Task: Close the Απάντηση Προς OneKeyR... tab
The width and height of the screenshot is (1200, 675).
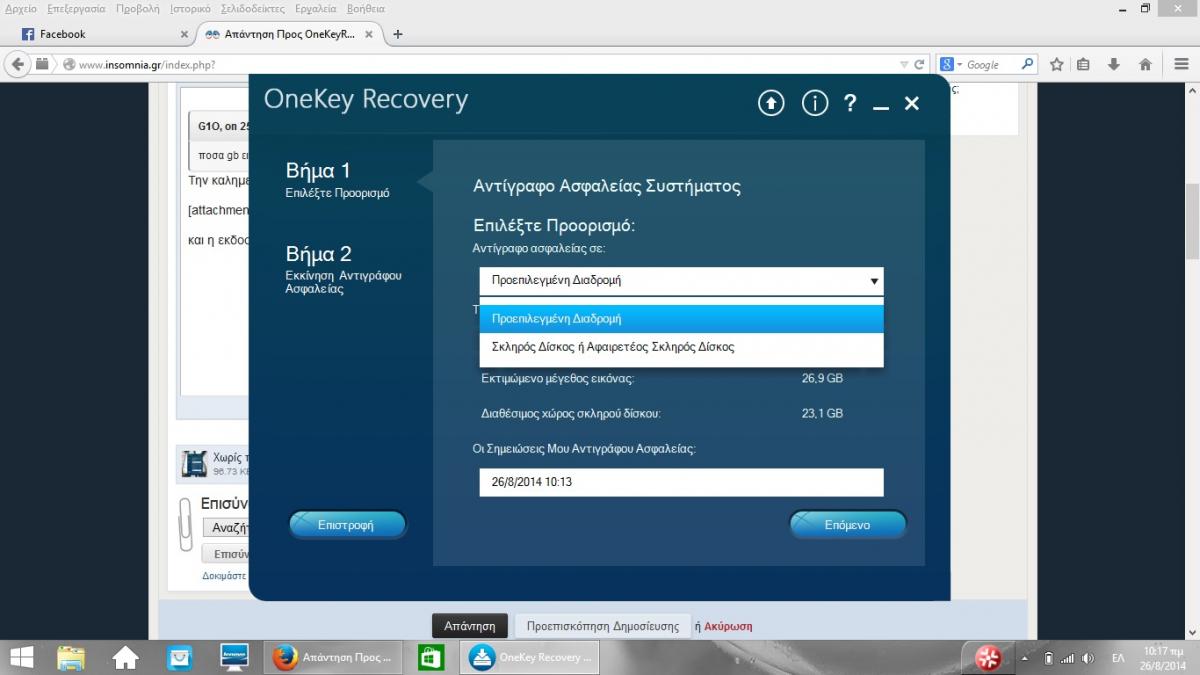Action: coord(371,34)
